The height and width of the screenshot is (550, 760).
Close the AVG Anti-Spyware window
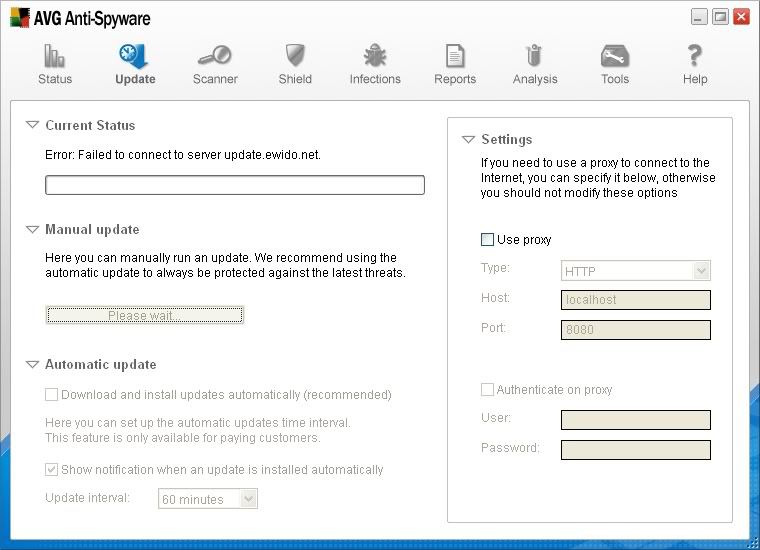coord(741,17)
